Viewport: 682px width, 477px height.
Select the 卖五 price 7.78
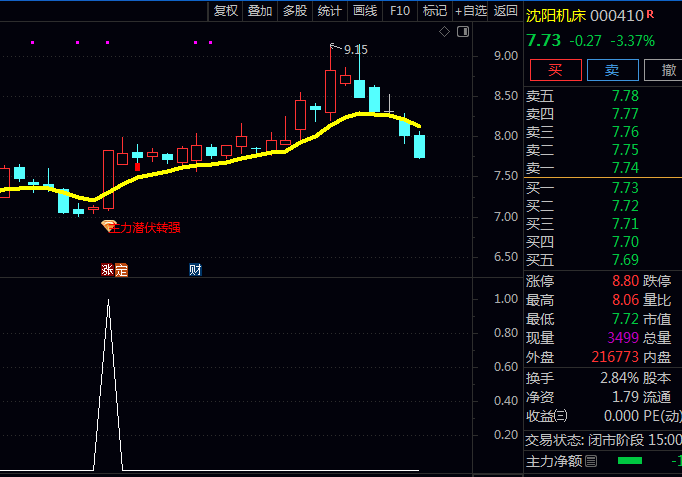pyautogui.click(x=625, y=96)
